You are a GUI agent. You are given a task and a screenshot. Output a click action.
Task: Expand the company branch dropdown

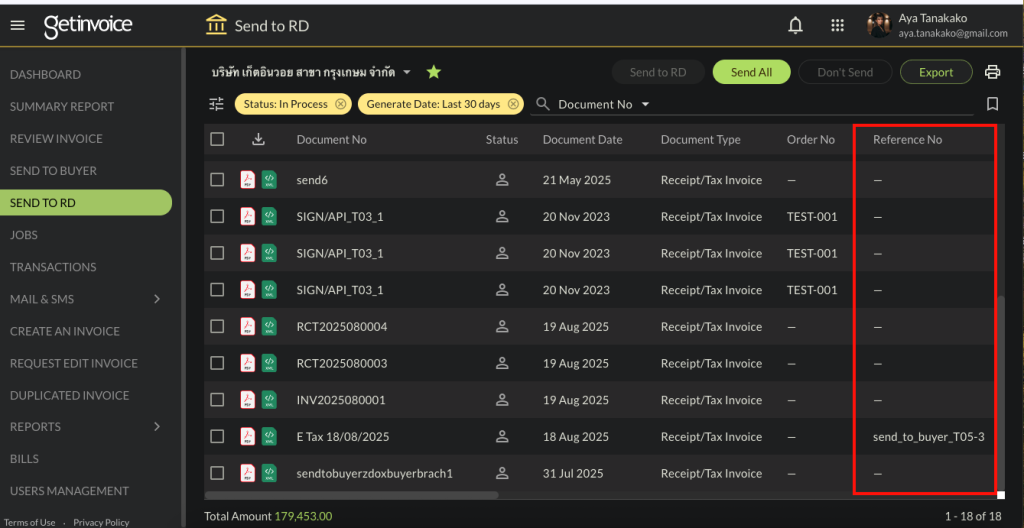(x=407, y=72)
